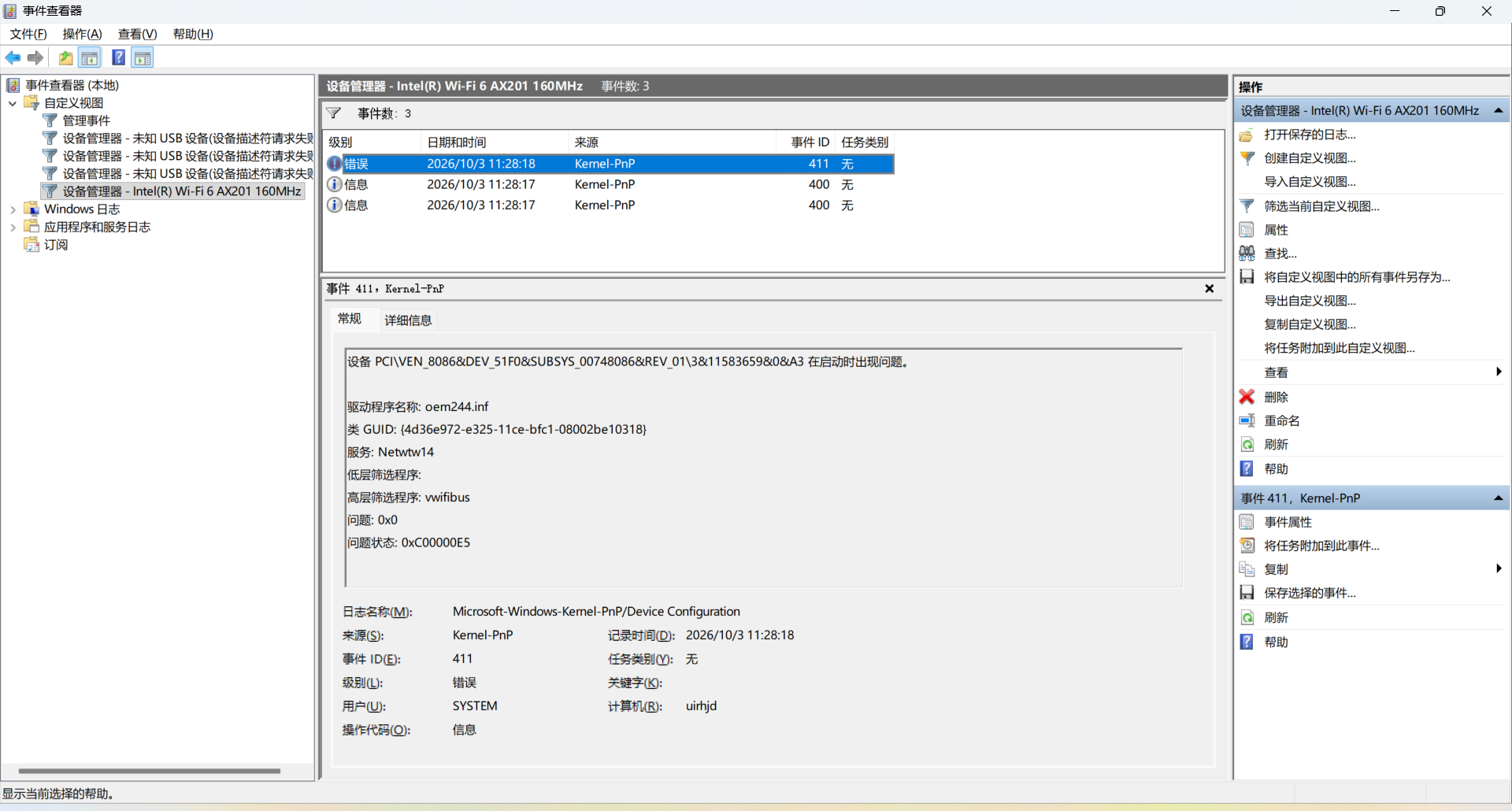Collapse the 自定义视图 tree node
The width and height of the screenshot is (1512, 811).
(x=13, y=103)
